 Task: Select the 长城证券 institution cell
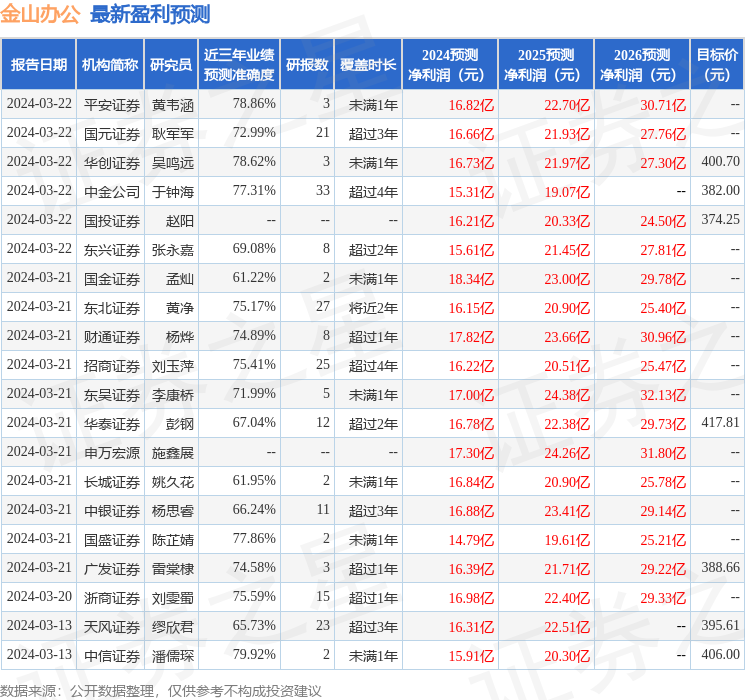(x=112, y=481)
